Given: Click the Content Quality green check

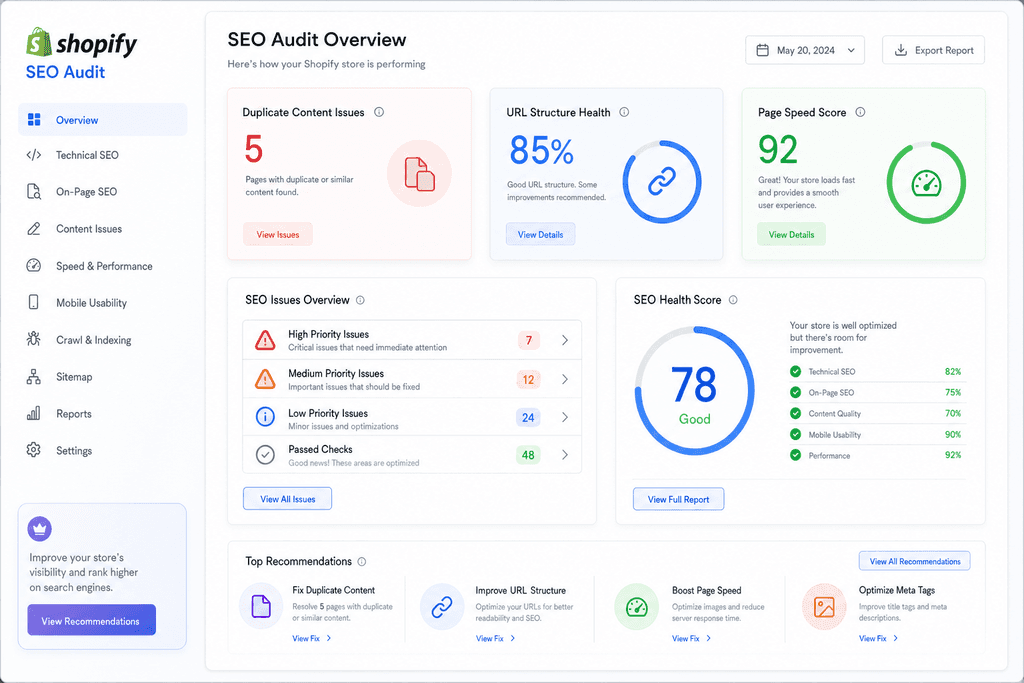Looking at the screenshot, I should (795, 413).
